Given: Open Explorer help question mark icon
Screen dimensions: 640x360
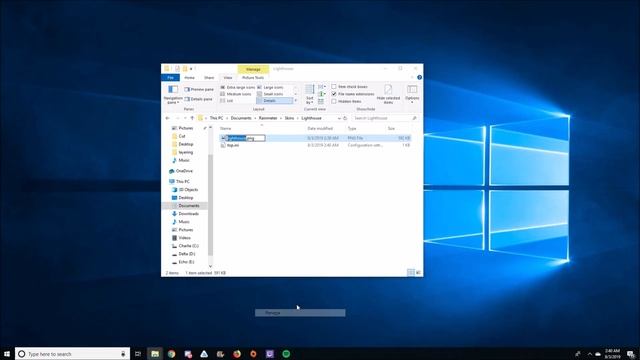Looking at the screenshot, I should (x=419, y=77).
